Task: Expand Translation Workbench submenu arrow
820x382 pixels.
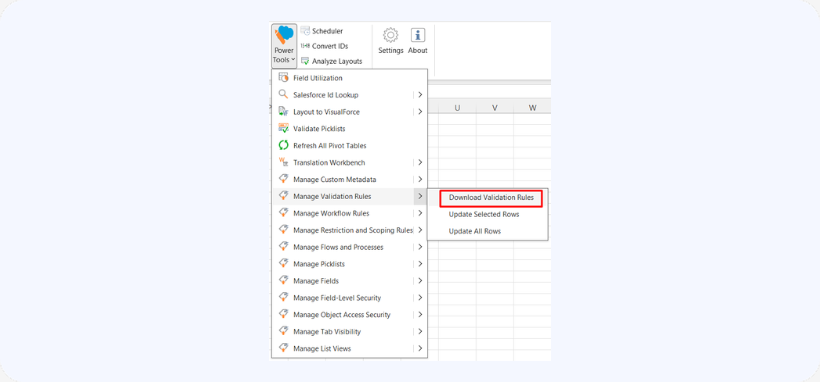Action: click(420, 162)
